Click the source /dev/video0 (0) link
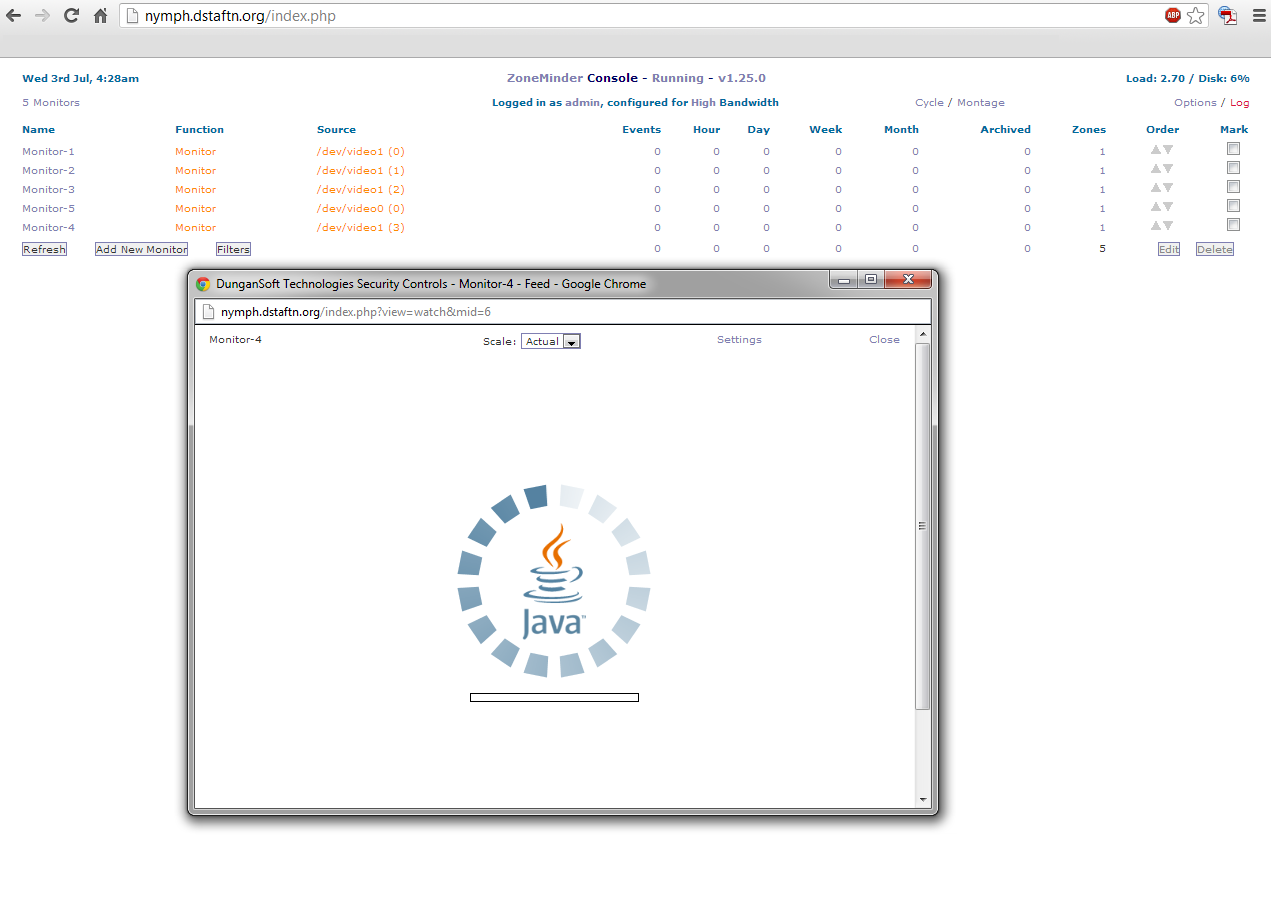 [361, 209]
